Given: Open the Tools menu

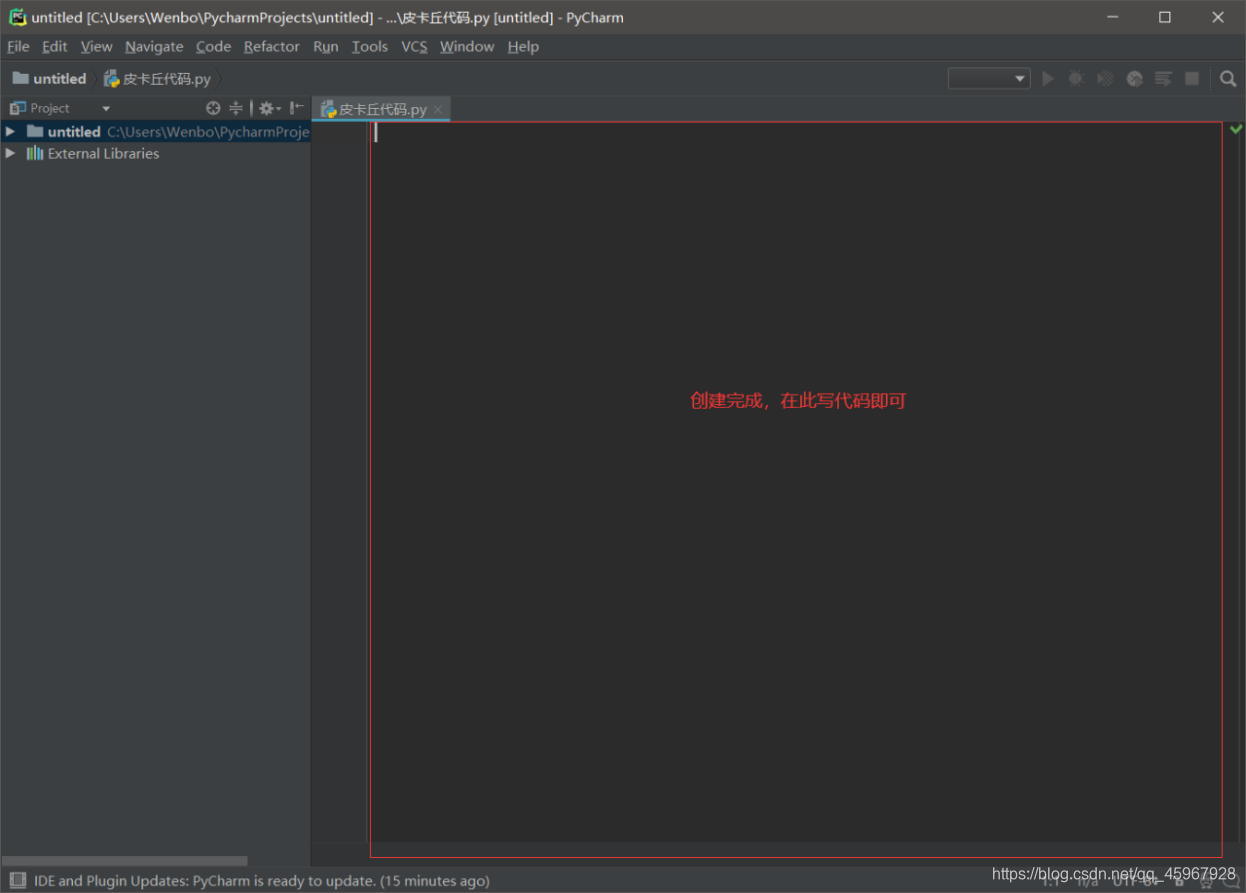Looking at the screenshot, I should [369, 46].
